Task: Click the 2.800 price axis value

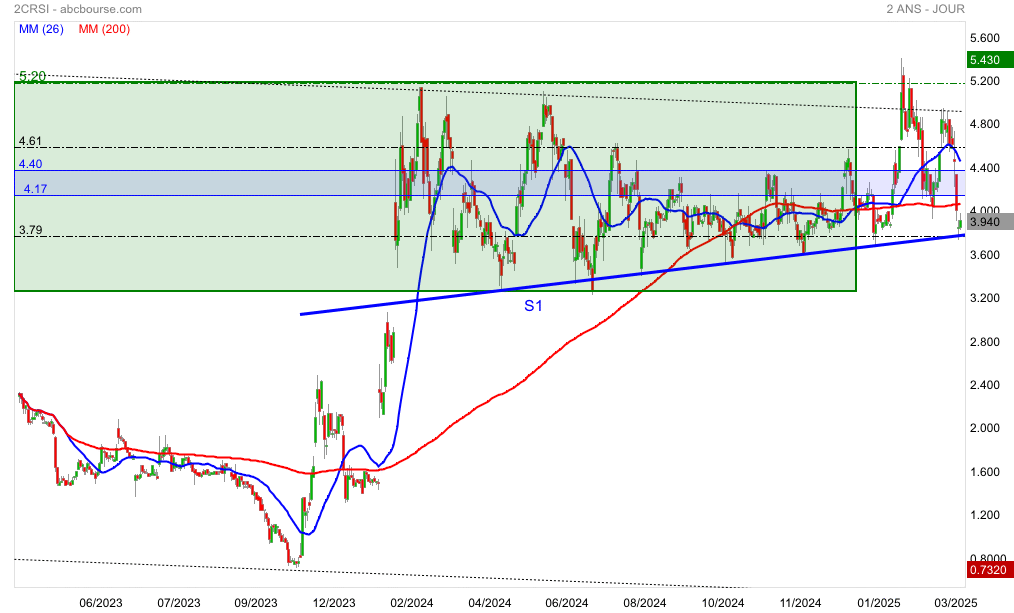Action: point(985,342)
